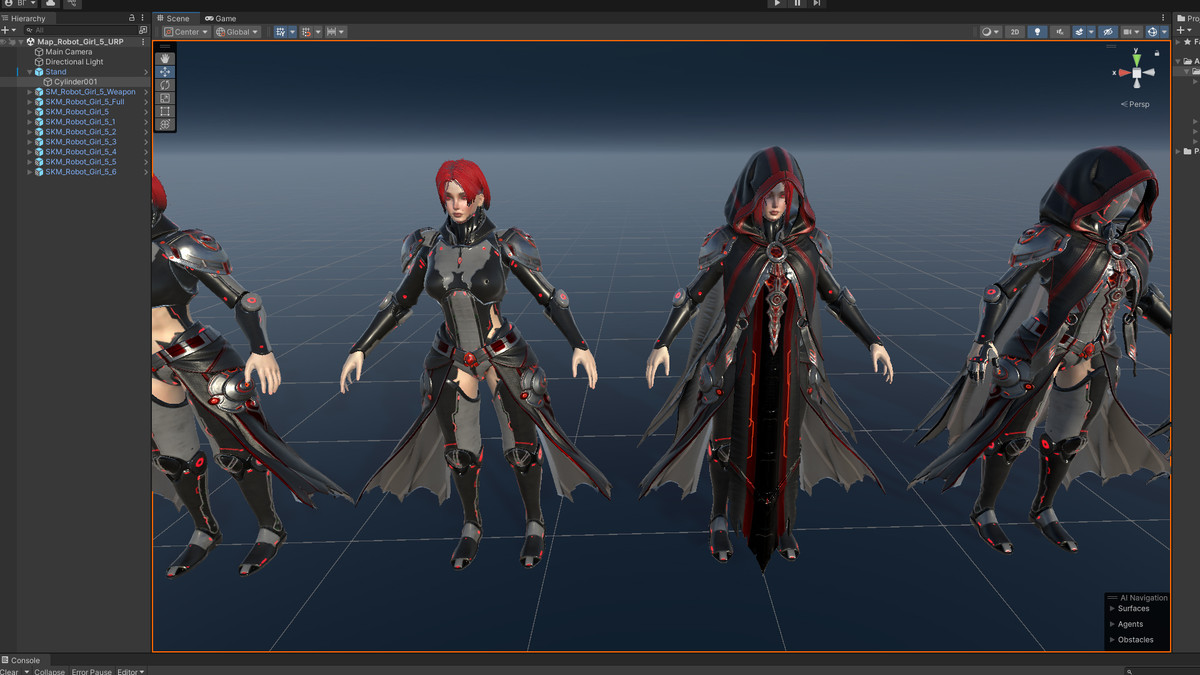Select the Rect tool
Screen dimensions: 1200x675
[165, 111]
